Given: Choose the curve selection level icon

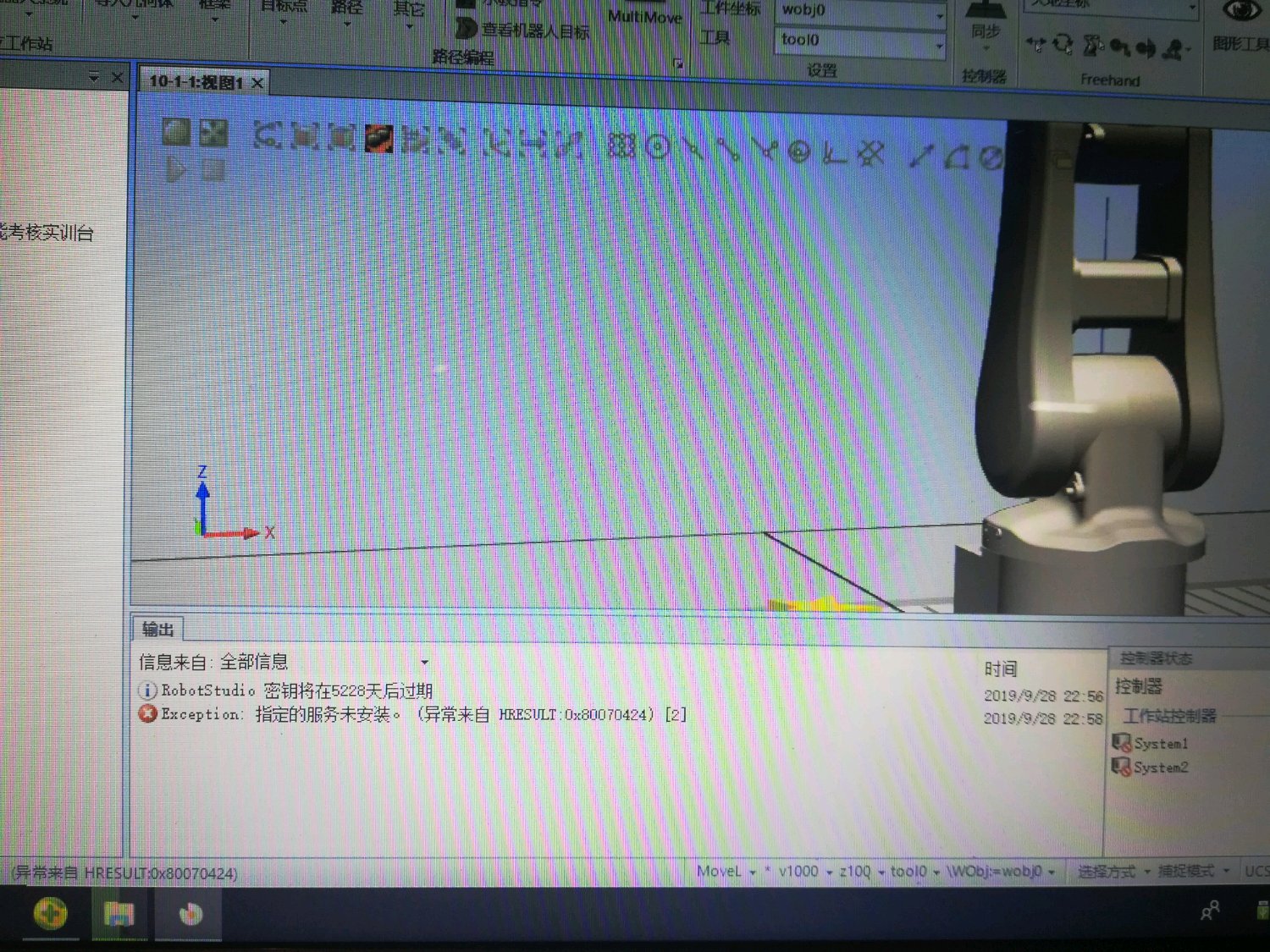Looking at the screenshot, I should (x=268, y=135).
